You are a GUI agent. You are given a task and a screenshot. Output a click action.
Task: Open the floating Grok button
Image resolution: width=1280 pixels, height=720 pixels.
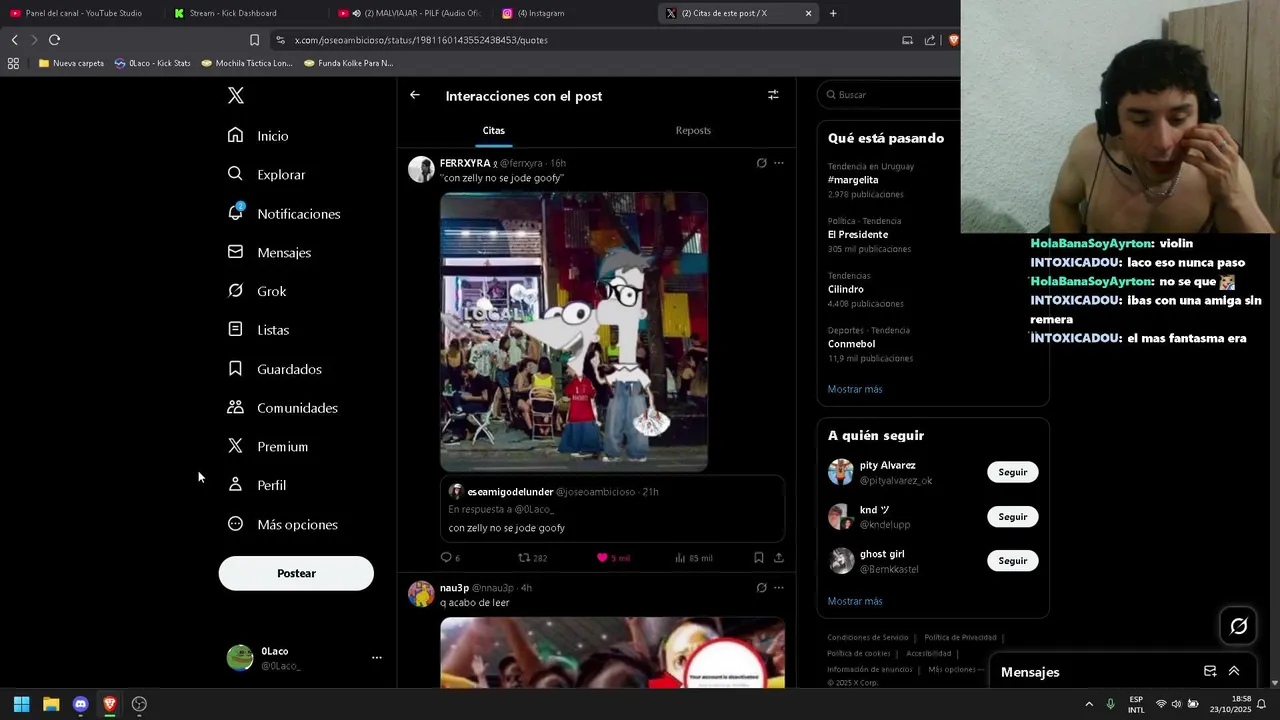(1239, 626)
